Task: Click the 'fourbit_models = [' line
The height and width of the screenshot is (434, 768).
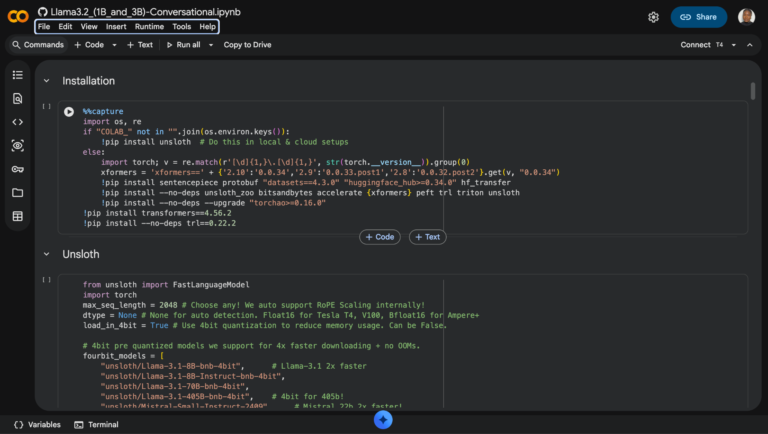Action: coord(123,356)
